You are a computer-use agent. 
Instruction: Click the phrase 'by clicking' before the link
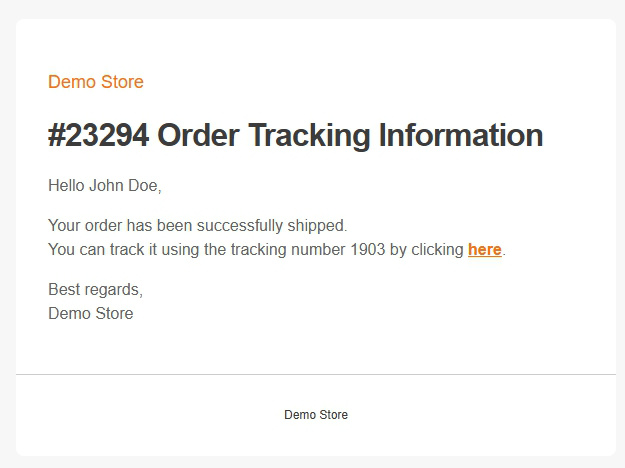[426, 250]
